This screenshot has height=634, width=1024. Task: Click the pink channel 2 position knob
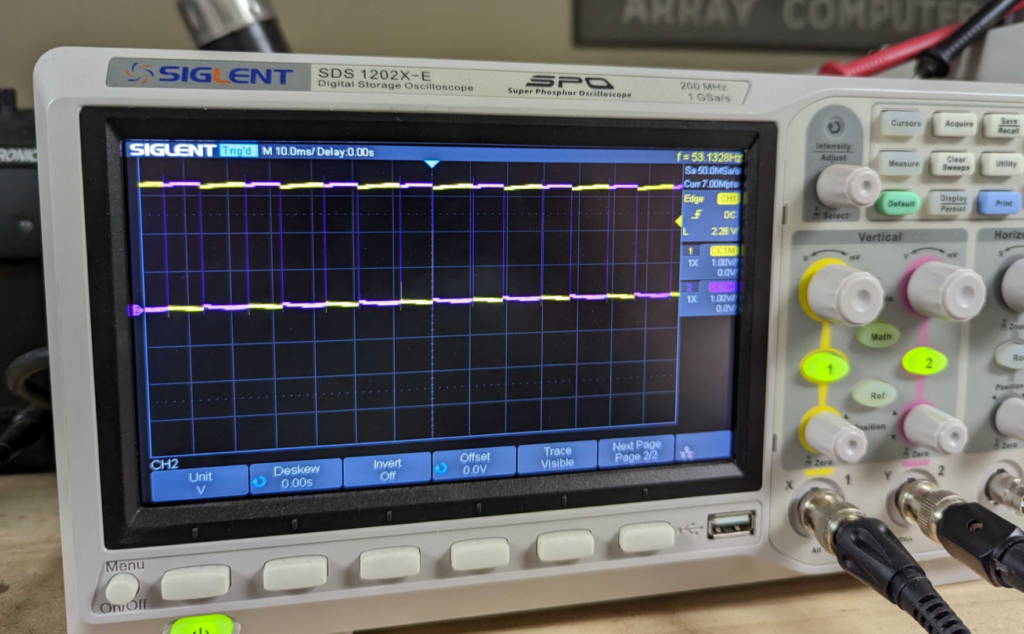coord(934,428)
